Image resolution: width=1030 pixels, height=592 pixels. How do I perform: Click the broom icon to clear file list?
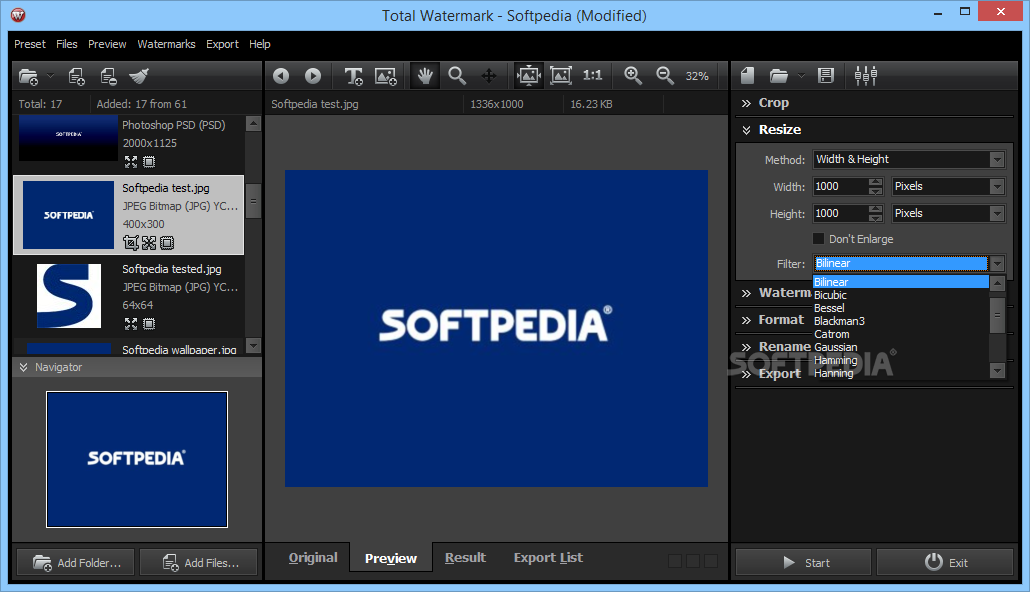(x=139, y=76)
